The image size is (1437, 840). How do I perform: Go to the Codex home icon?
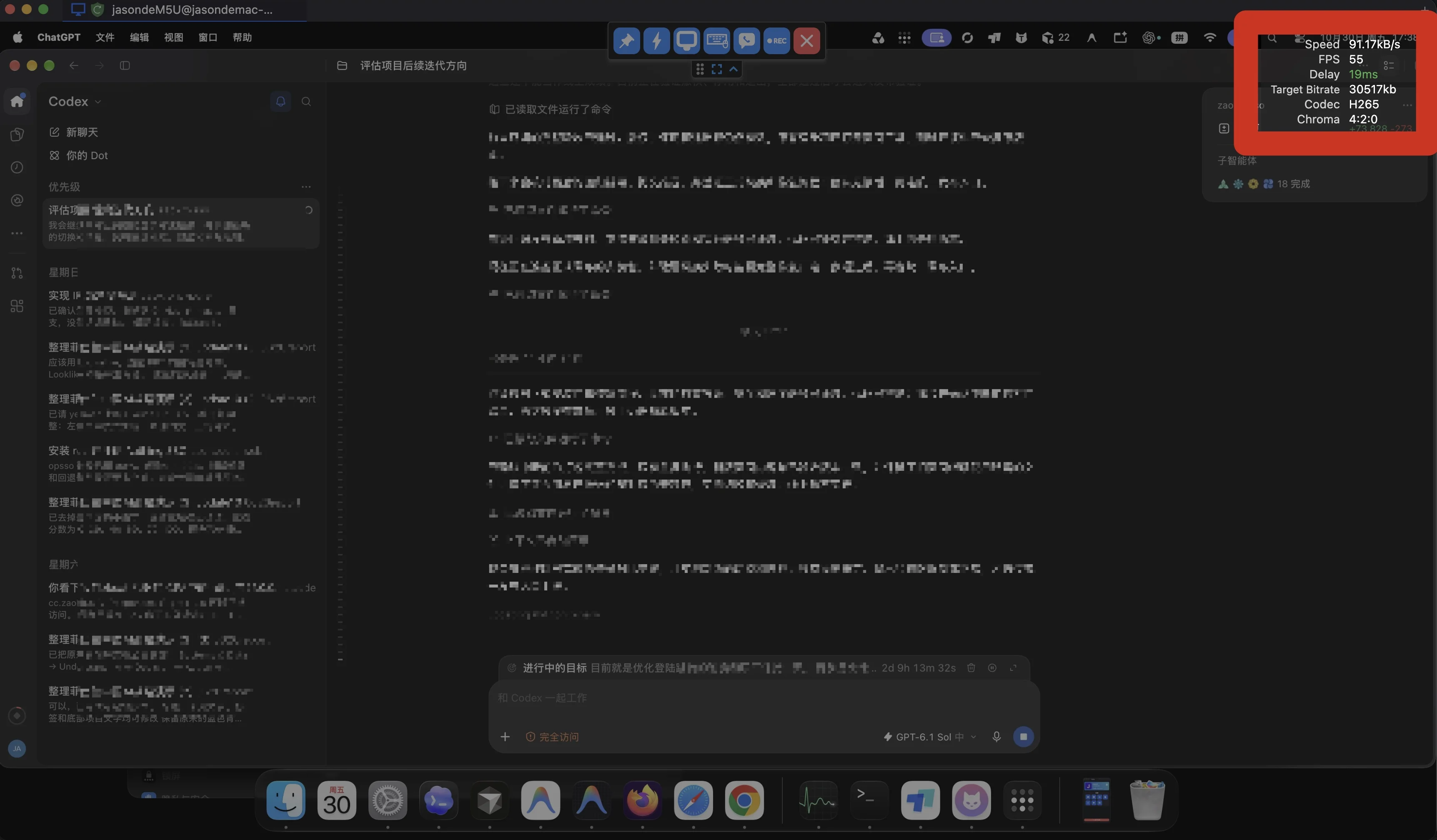click(17, 101)
